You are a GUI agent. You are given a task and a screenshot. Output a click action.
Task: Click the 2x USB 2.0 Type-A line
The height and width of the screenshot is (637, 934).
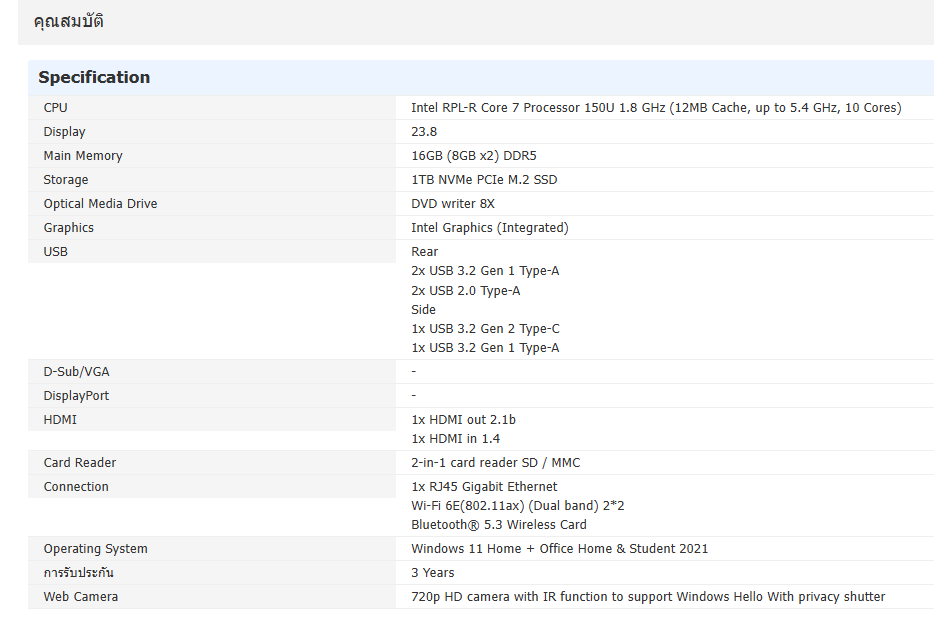[465, 291]
